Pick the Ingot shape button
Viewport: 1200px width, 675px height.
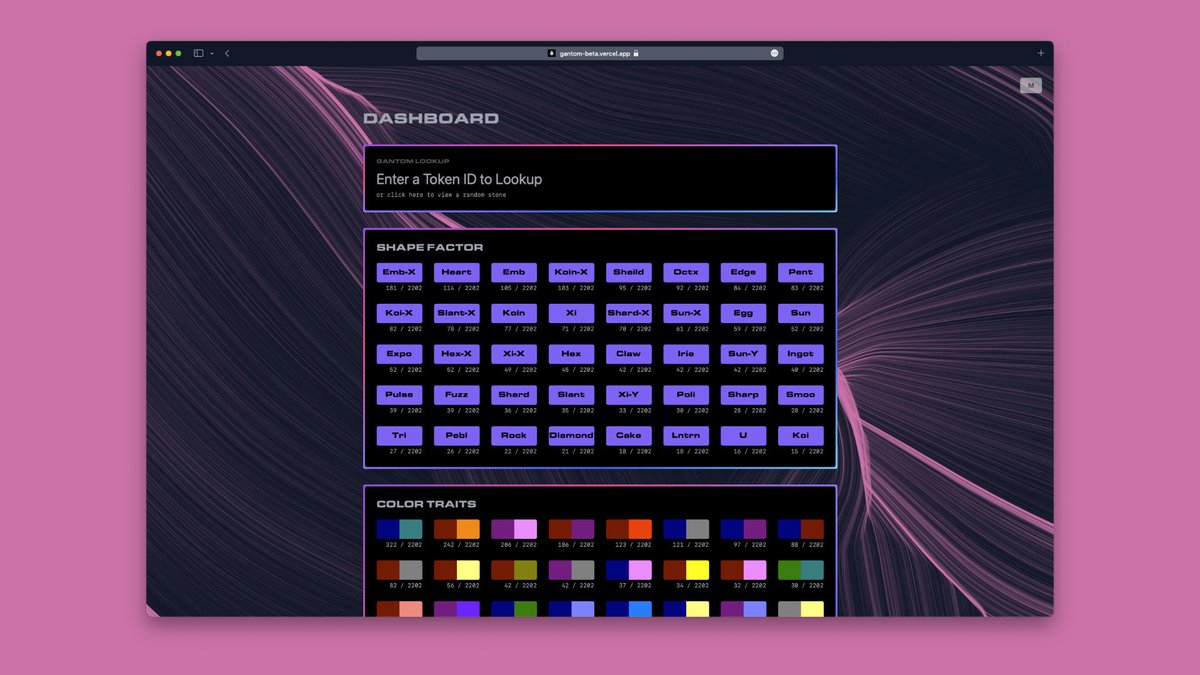[801, 354]
